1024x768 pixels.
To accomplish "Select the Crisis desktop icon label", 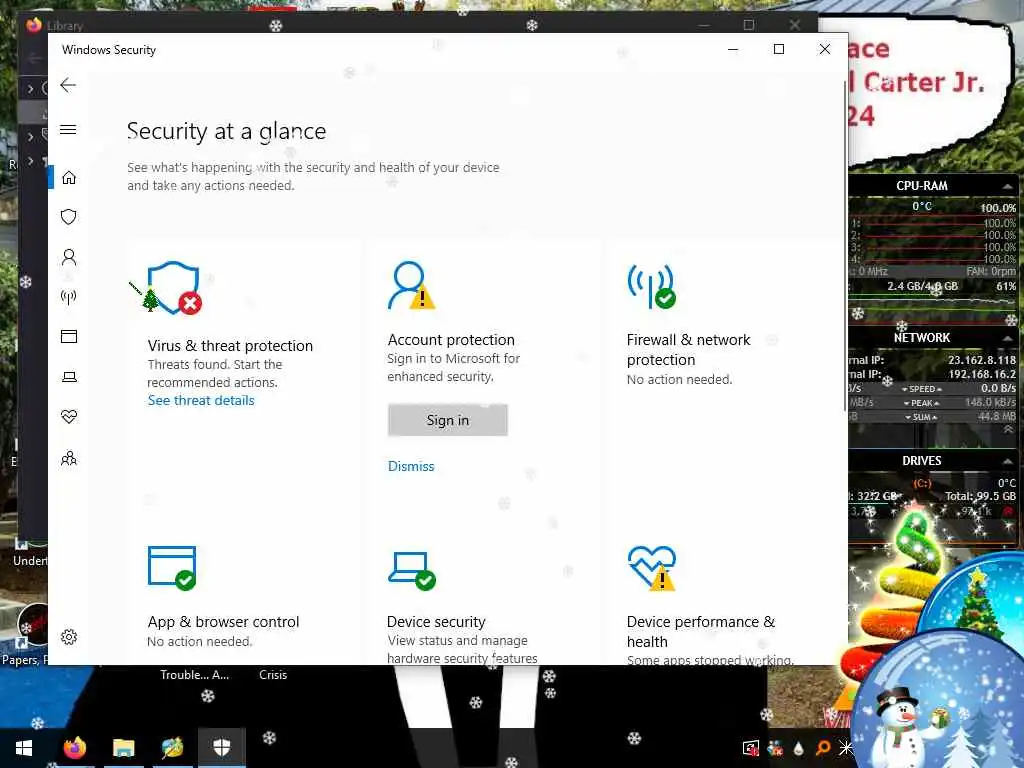I will coord(273,675).
